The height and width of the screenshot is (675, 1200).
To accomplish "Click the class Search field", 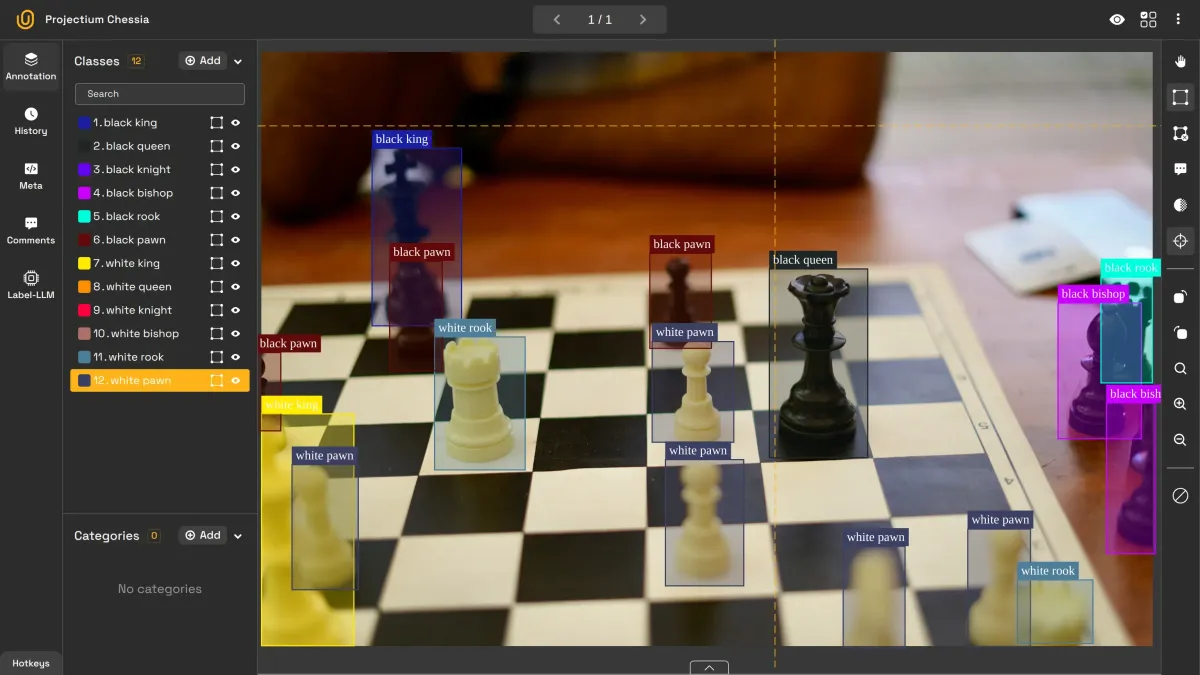I will tap(160, 94).
